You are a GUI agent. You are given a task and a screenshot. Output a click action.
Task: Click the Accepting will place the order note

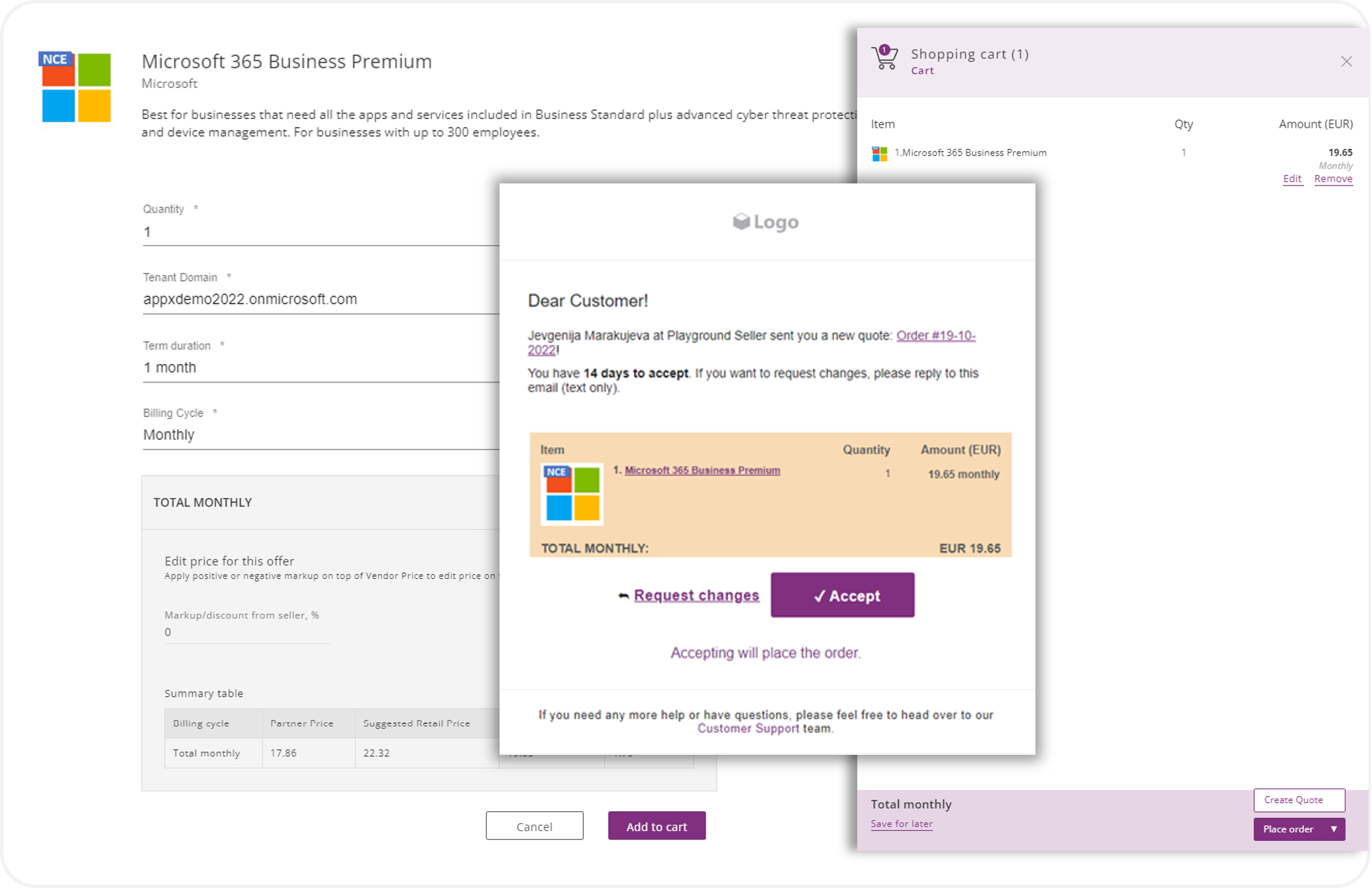[x=765, y=653]
